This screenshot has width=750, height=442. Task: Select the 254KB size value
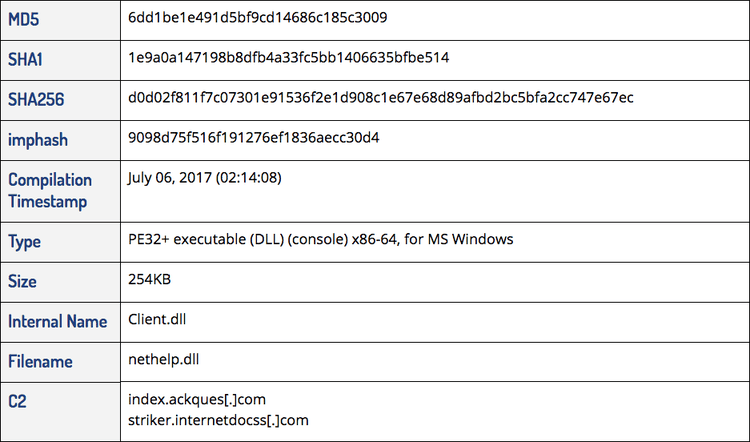pos(150,280)
